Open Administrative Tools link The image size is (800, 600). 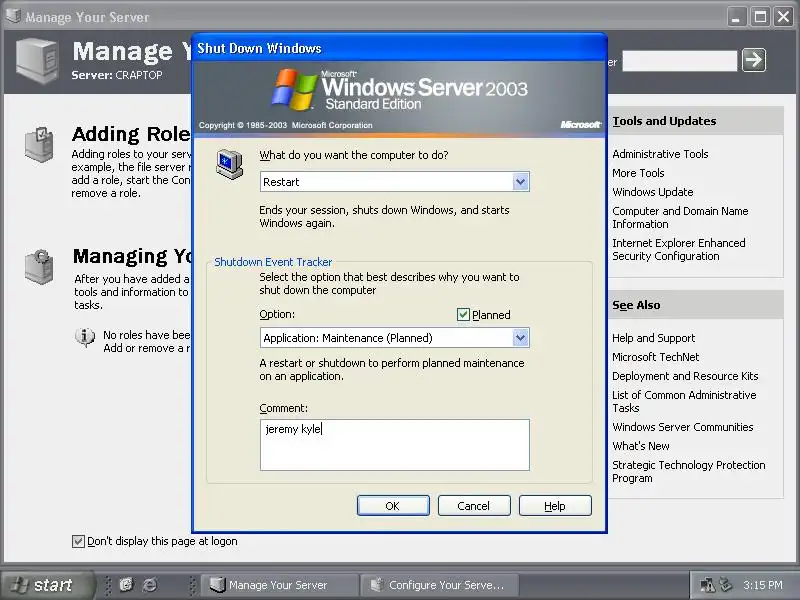tap(660, 154)
